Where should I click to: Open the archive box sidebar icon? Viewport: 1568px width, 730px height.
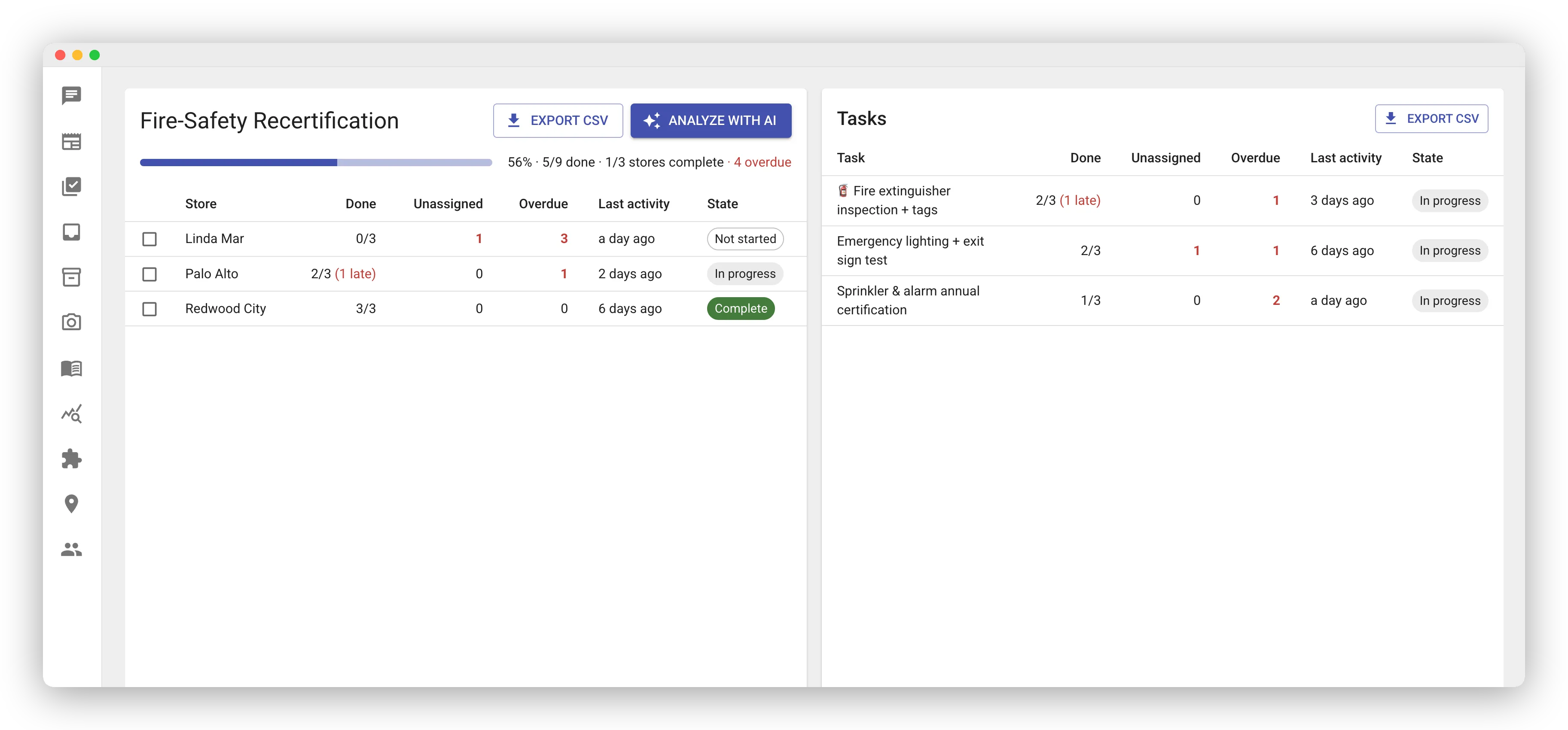pos(71,277)
